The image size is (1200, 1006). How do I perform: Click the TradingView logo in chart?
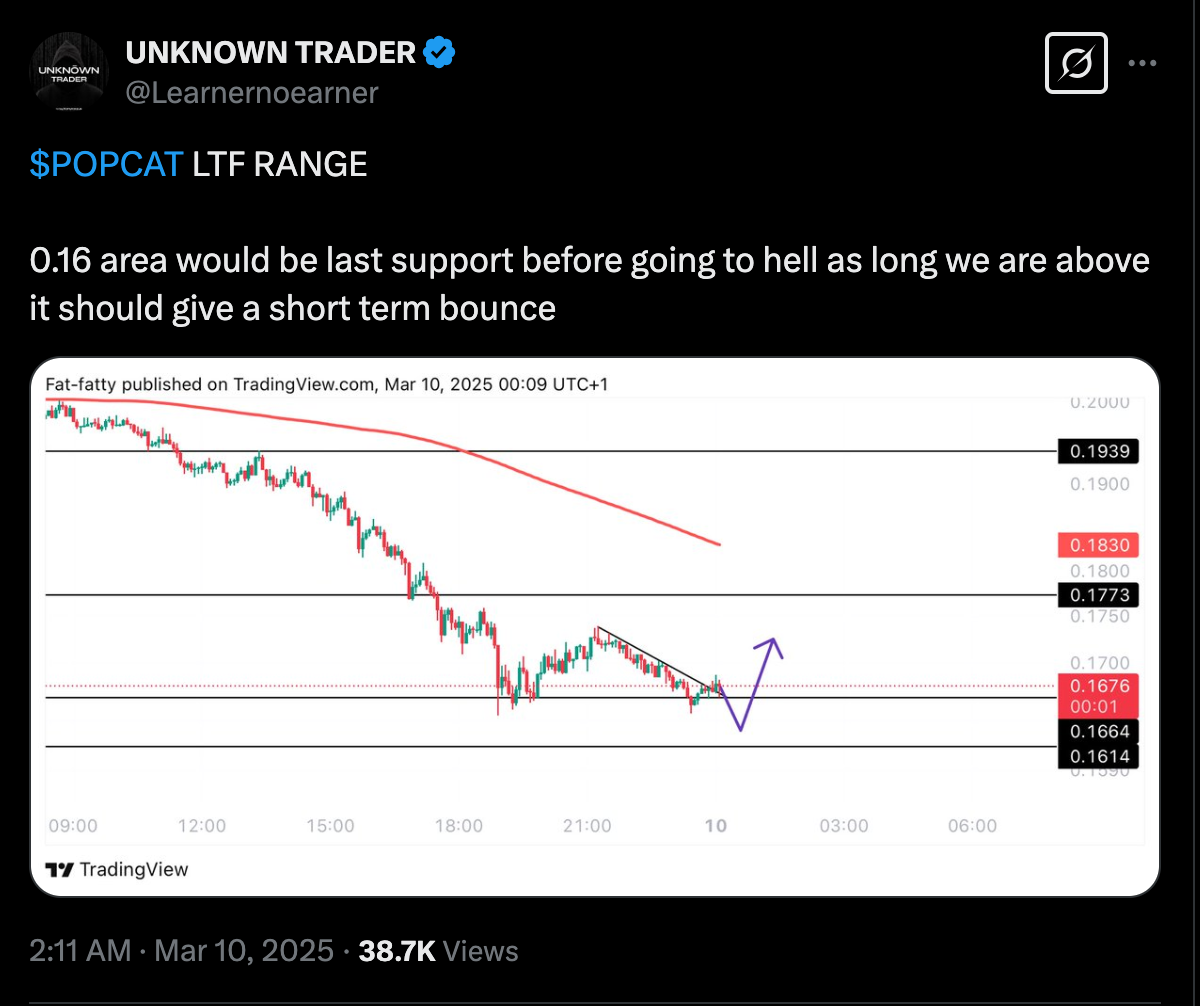117,868
